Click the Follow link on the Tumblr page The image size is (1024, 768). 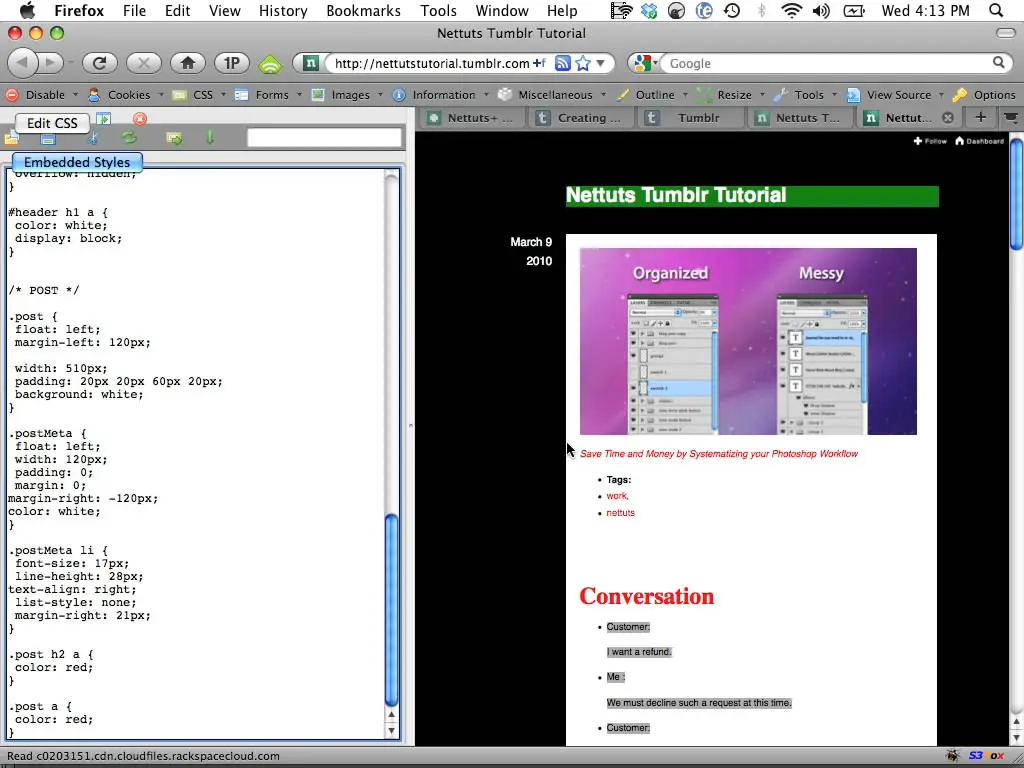pyautogui.click(x=930, y=141)
